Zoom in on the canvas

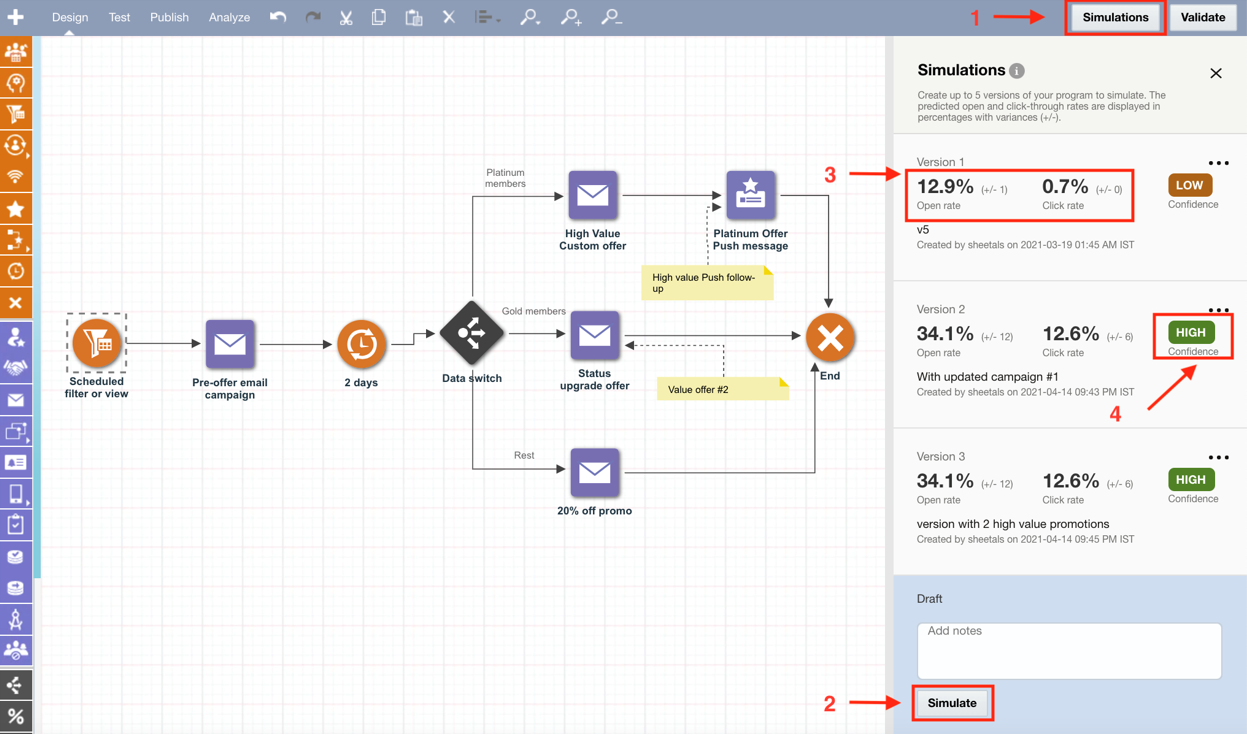(571, 17)
